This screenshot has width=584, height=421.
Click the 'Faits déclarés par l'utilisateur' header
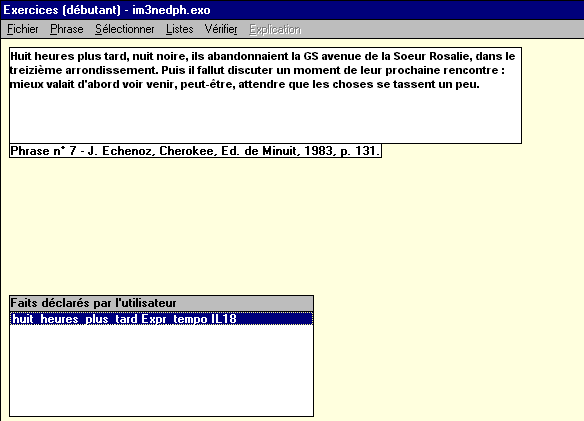click(x=161, y=303)
